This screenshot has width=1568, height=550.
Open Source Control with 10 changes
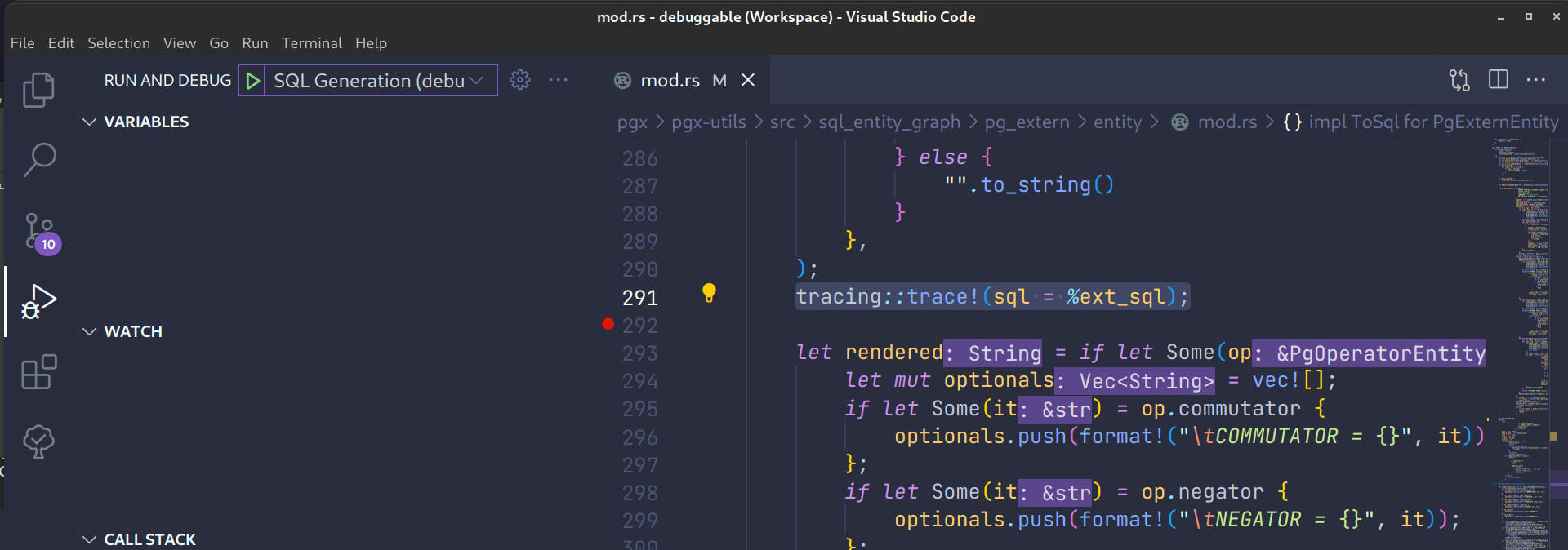pyautogui.click(x=38, y=232)
